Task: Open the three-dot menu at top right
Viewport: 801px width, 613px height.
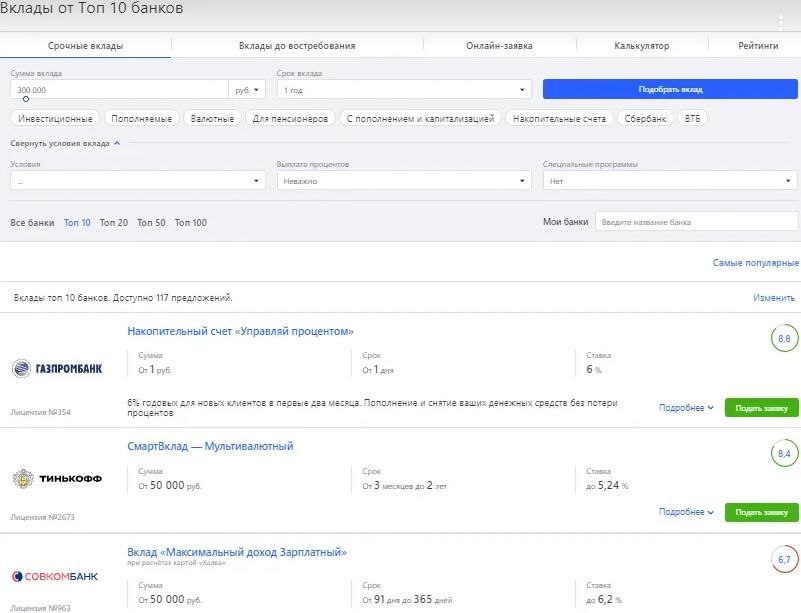Action: coord(781,22)
